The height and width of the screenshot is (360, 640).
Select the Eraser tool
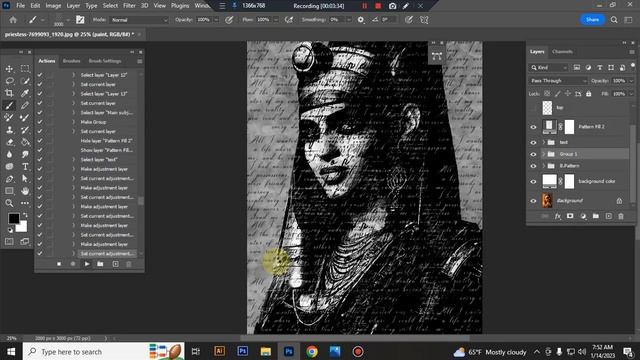coord(9,142)
